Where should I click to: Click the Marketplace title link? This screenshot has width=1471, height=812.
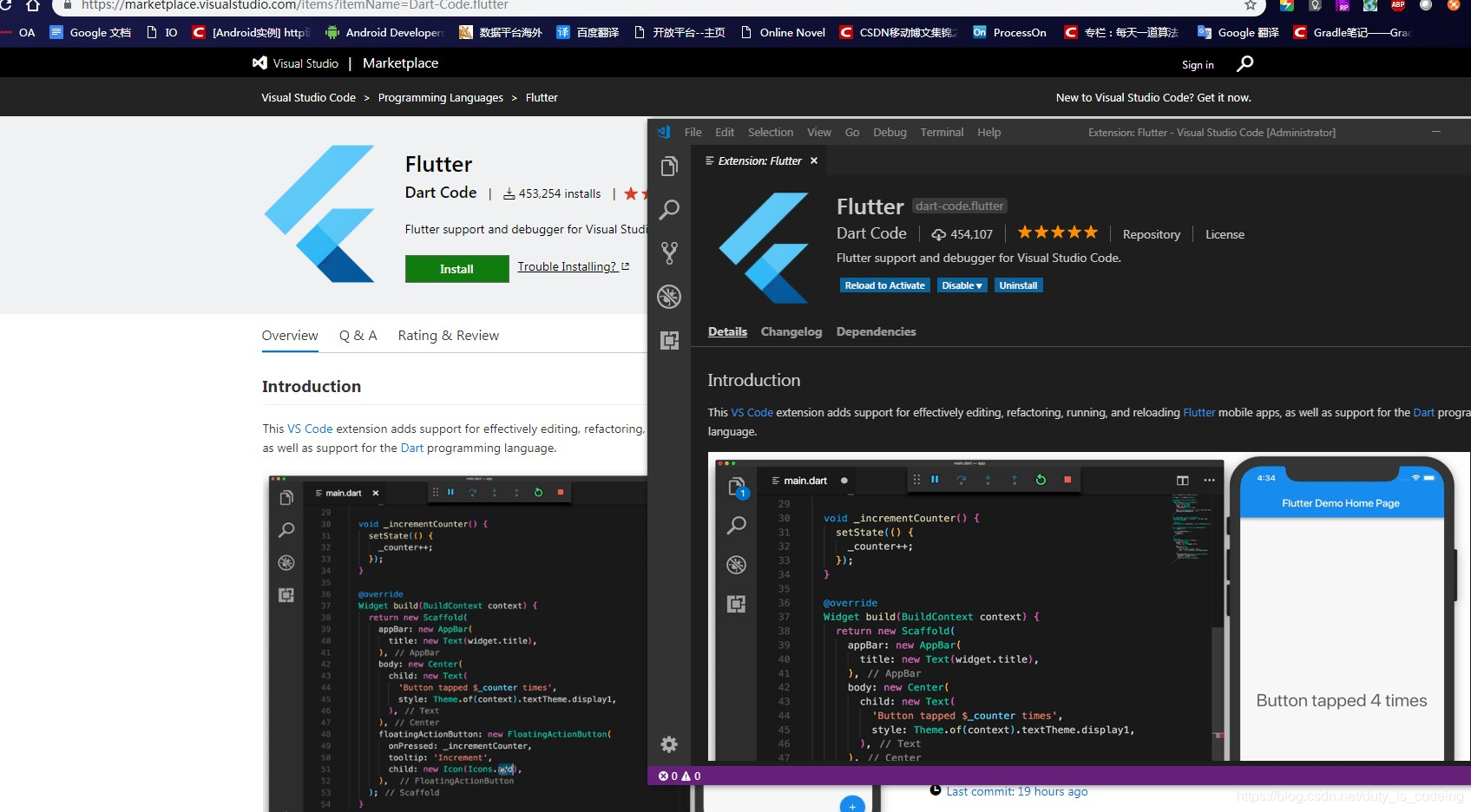coord(400,63)
